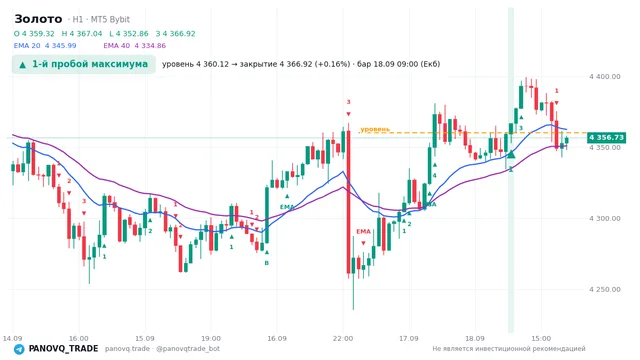Click the 15:00 time axis label

click(541, 338)
